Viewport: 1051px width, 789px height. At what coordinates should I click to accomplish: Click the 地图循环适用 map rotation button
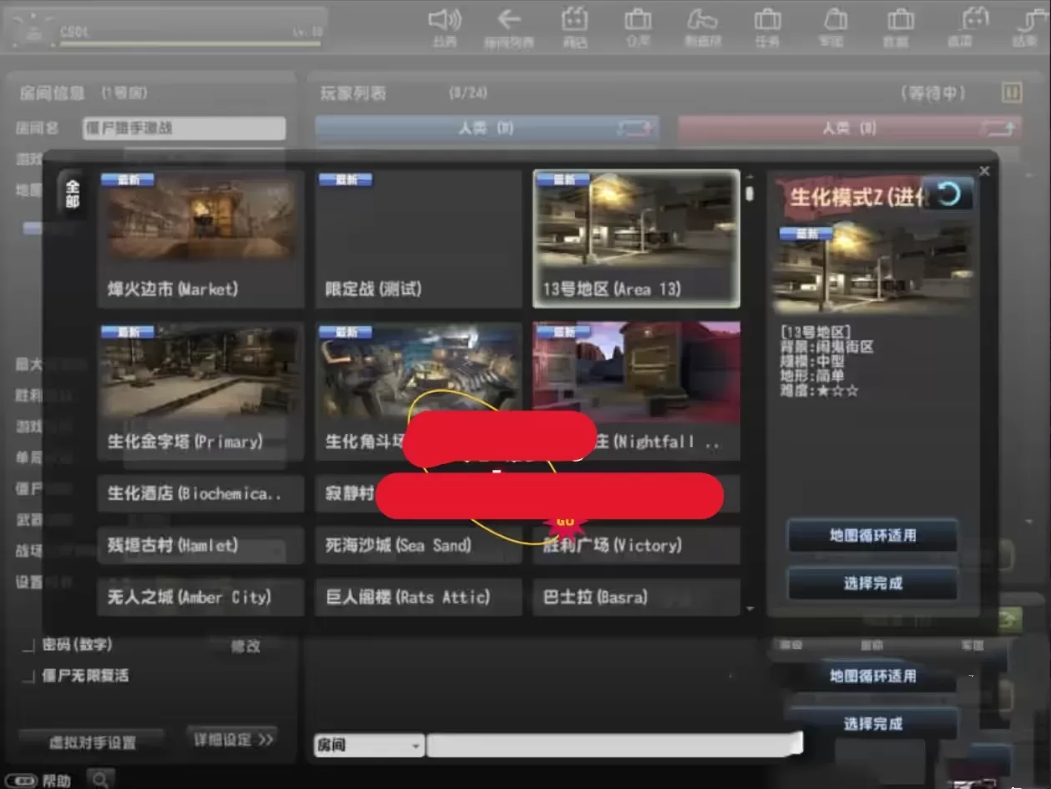pos(871,535)
